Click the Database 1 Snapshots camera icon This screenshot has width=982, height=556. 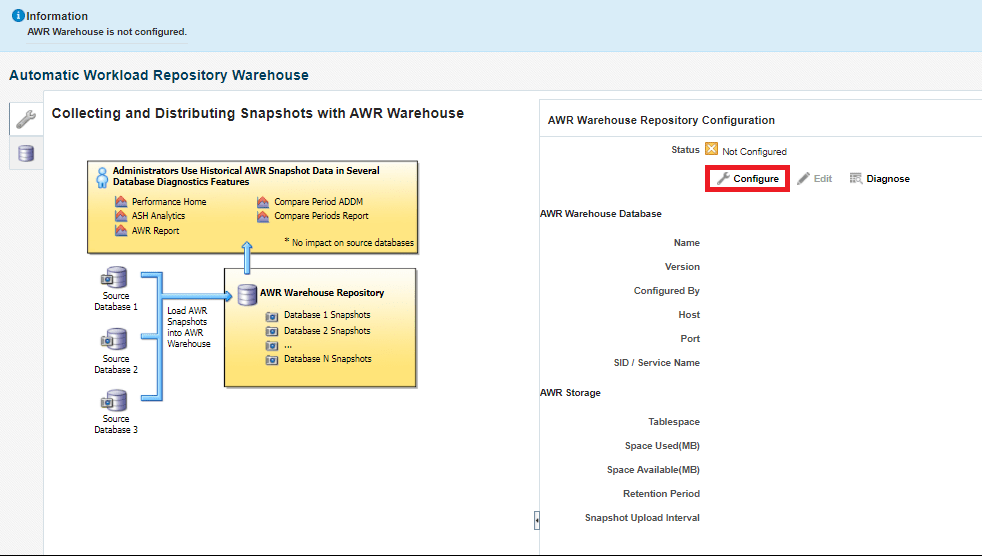click(x=272, y=315)
